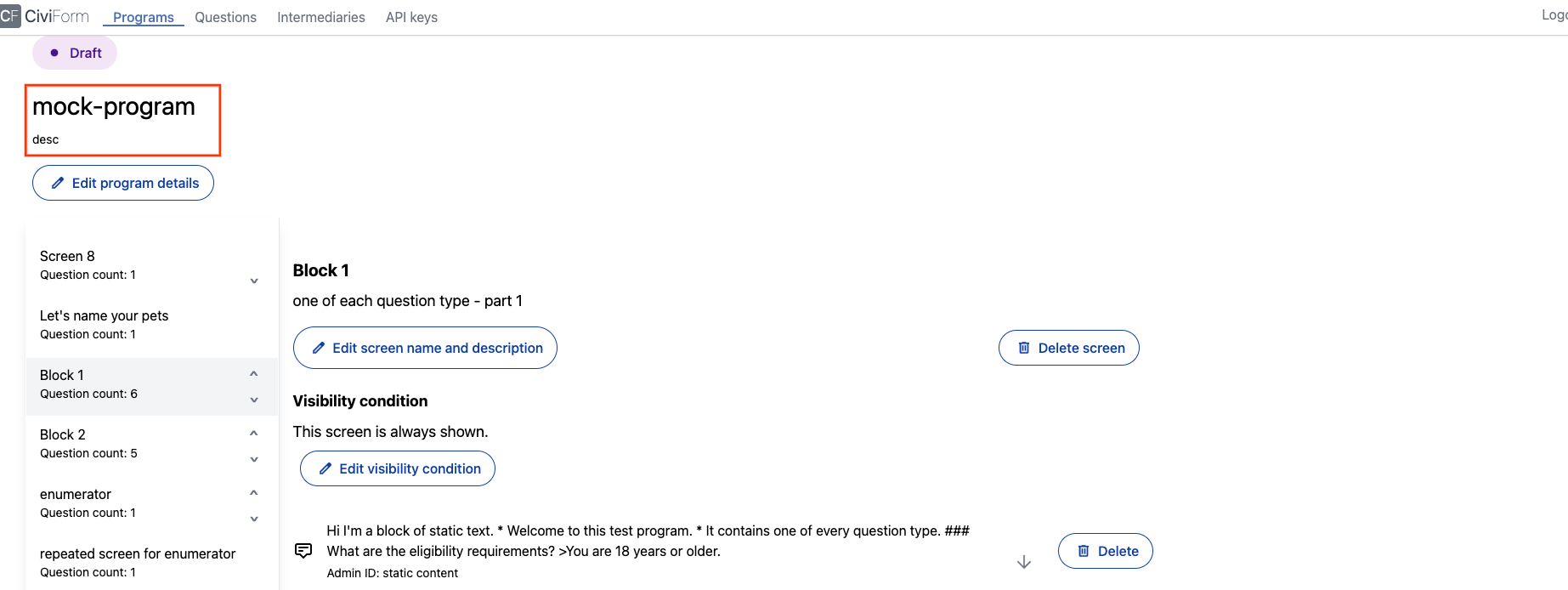The width and height of the screenshot is (1568, 590).
Task: Click the Draft status badge
Action: (75, 52)
